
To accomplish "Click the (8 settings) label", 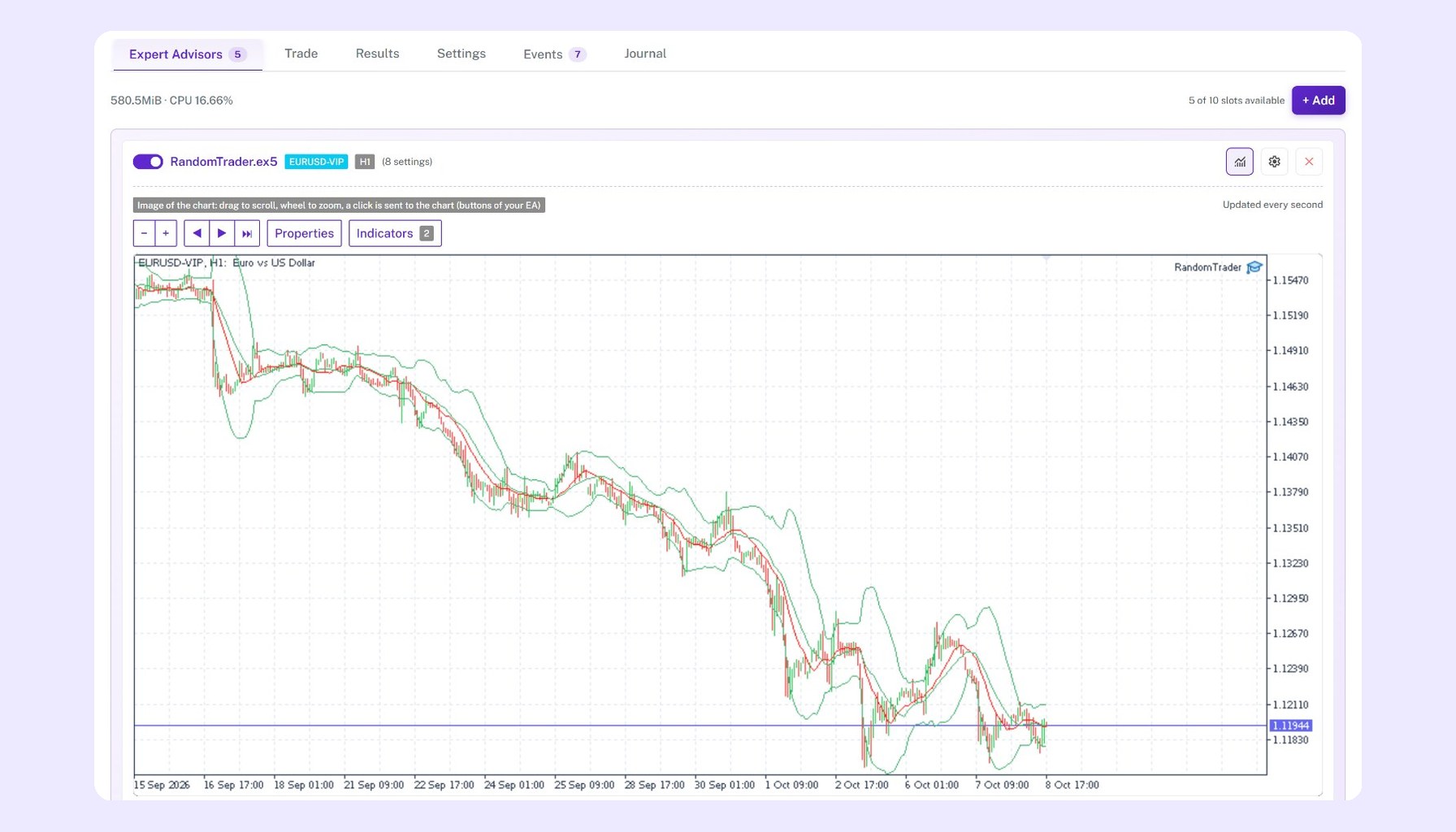I will (407, 162).
